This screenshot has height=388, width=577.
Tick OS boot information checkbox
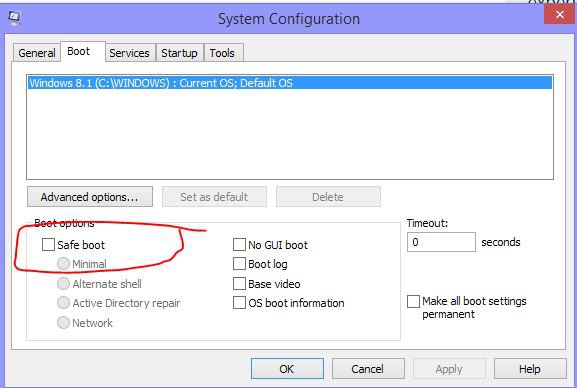tap(239, 303)
